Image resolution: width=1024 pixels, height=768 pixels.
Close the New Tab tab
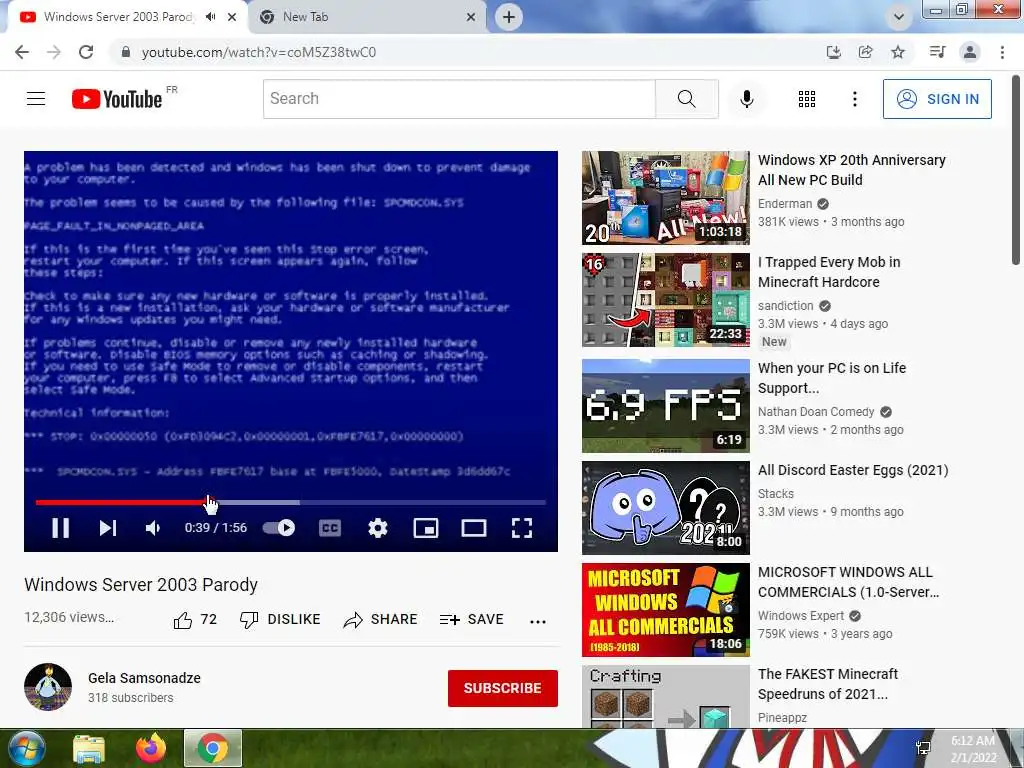[x=471, y=17]
